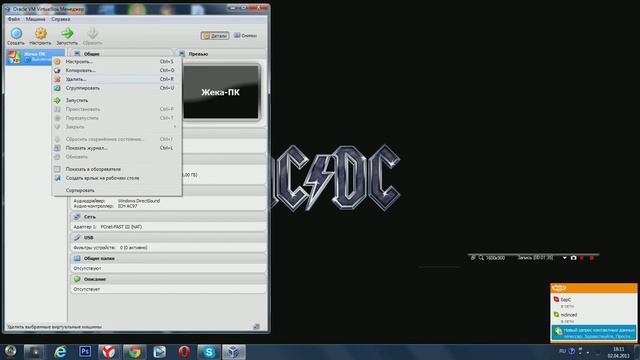Choose Копировать... in the context menu

(x=117, y=70)
